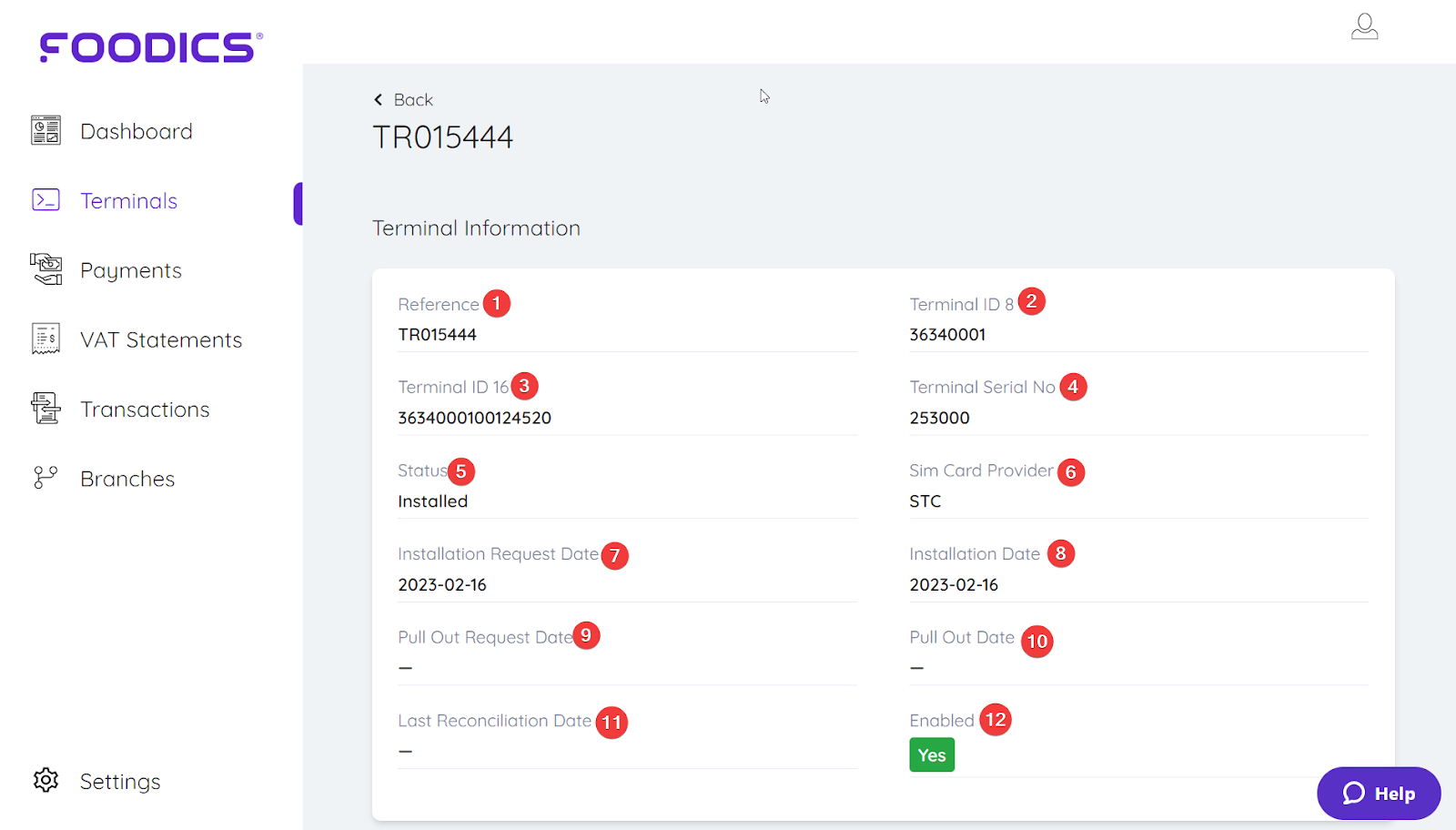Click the Terminal Information heading
Screen dimensions: 1456x830
click(476, 228)
